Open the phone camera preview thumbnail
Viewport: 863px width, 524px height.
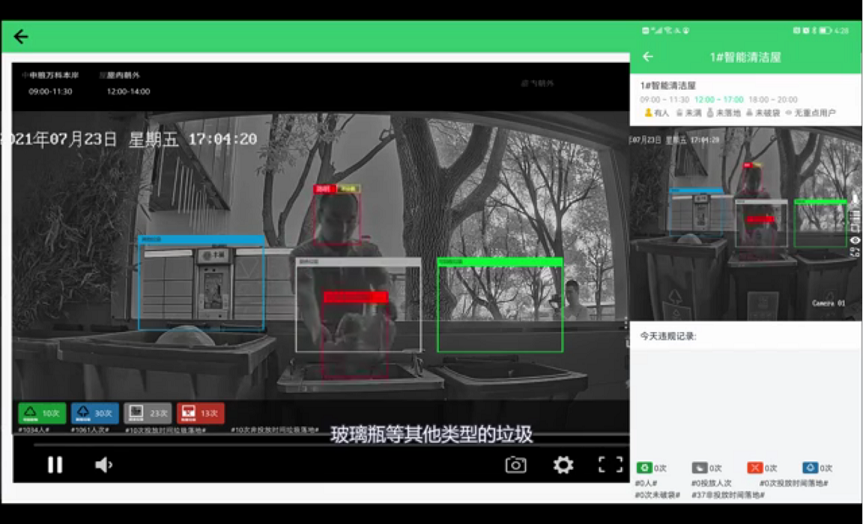745,225
